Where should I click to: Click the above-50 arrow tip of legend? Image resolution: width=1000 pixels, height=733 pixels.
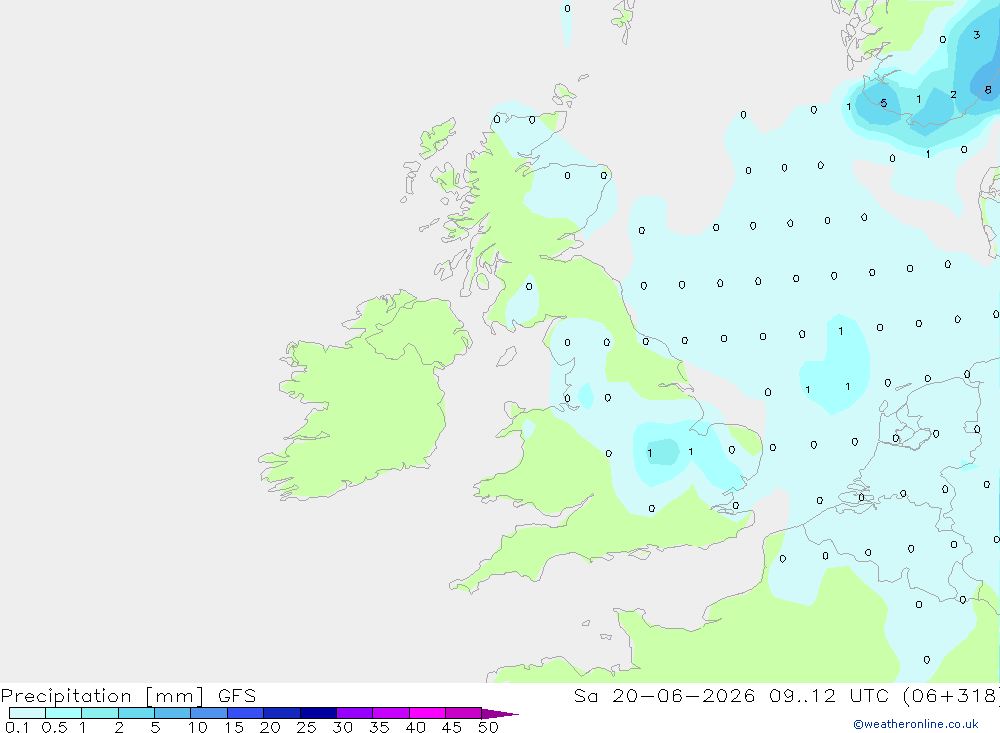coord(500,713)
